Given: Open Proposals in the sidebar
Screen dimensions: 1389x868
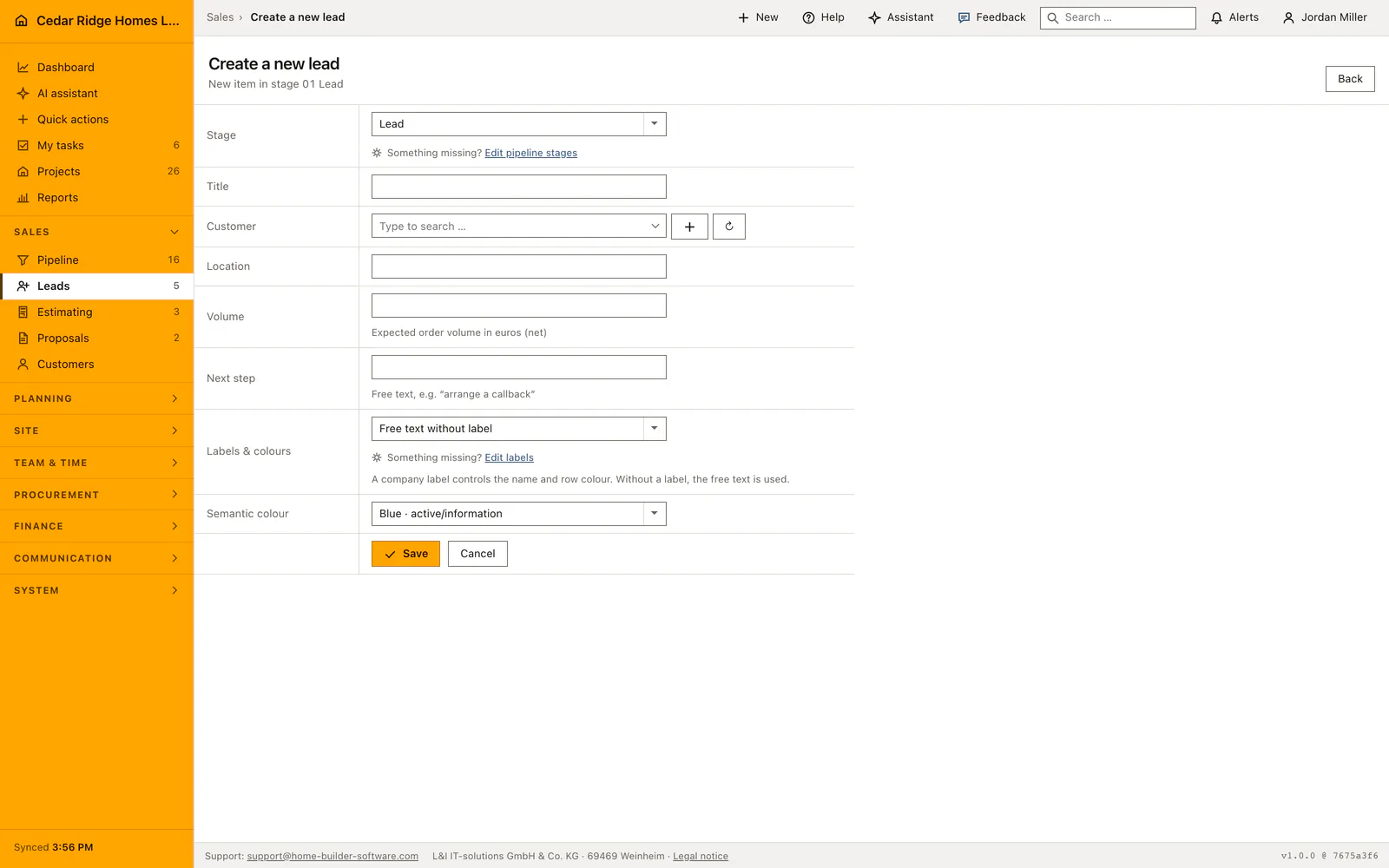Looking at the screenshot, I should [96, 338].
